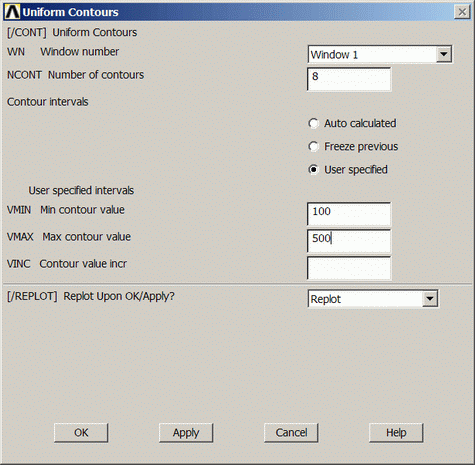Open Help for contour settings
The height and width of the screenshot is (465, 475).
(x=396, y=433)
